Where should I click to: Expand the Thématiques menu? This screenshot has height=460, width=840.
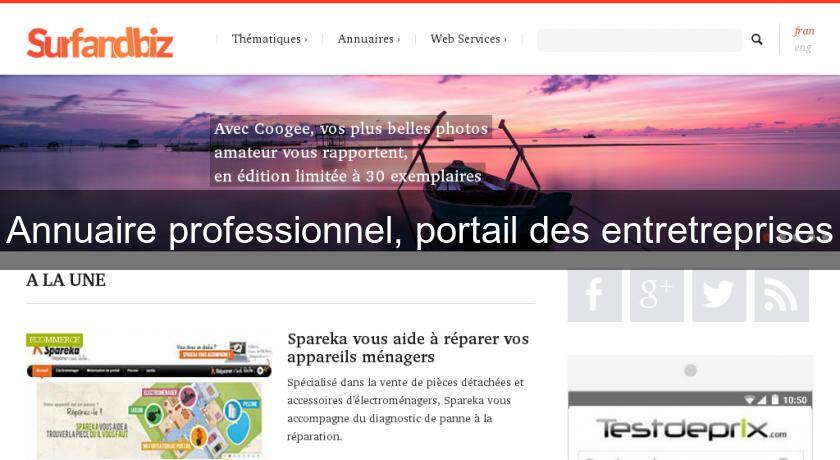269,39
